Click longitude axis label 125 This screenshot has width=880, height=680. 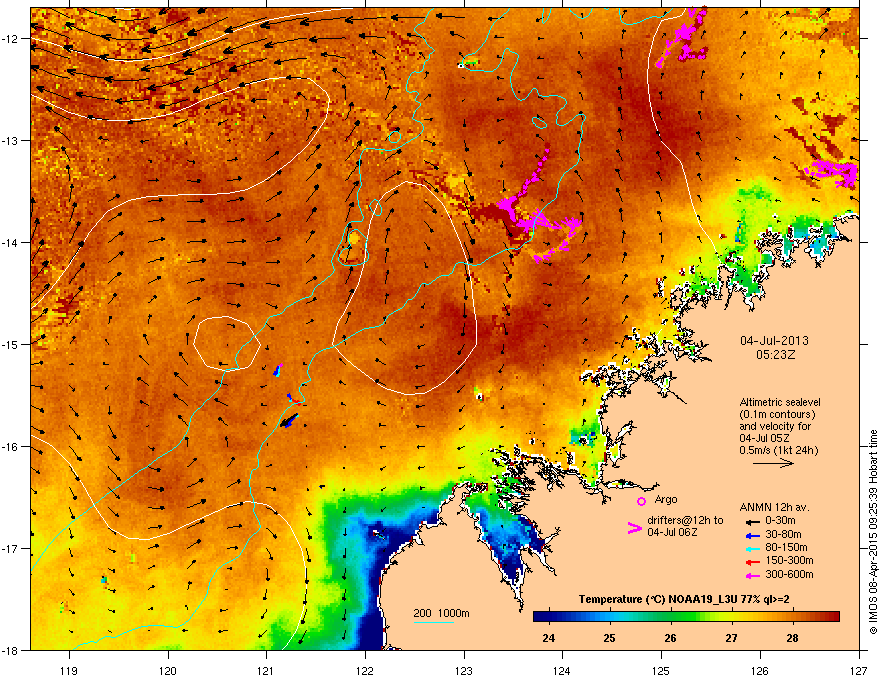click(x=661, y=670)
